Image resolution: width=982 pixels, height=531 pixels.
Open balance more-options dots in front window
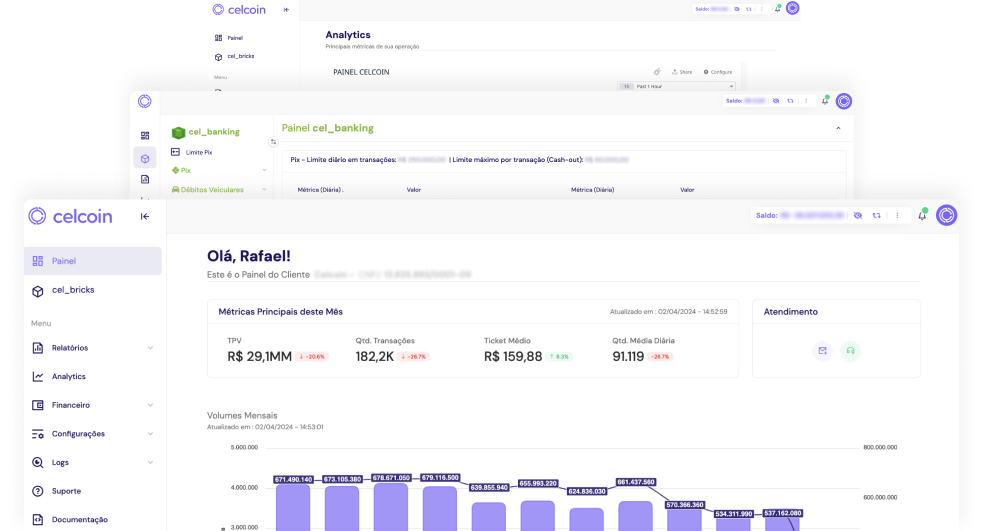pyautogui.click(x=897, y=215)
